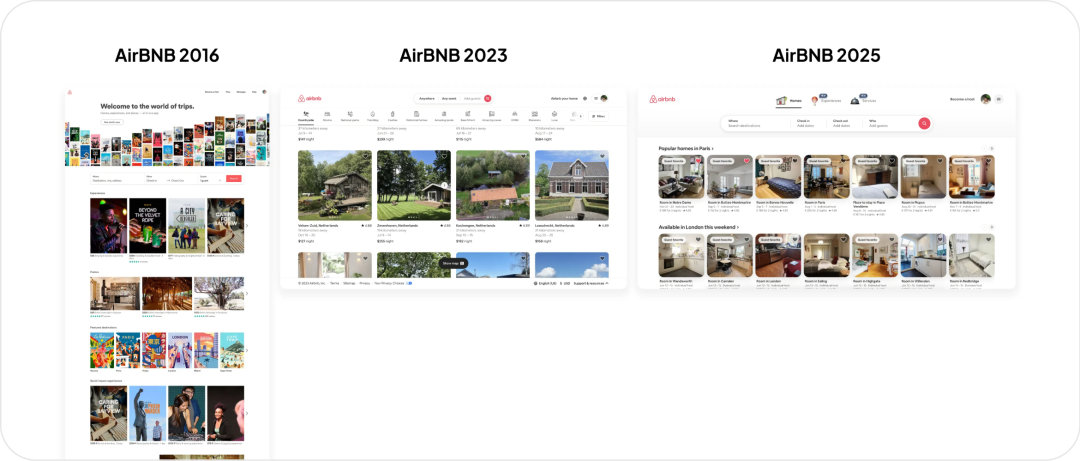The width and height of the screenshot is (1080, 461).
Task: Click the red search icon in AirBnB 2023
Action: [487, 99]
